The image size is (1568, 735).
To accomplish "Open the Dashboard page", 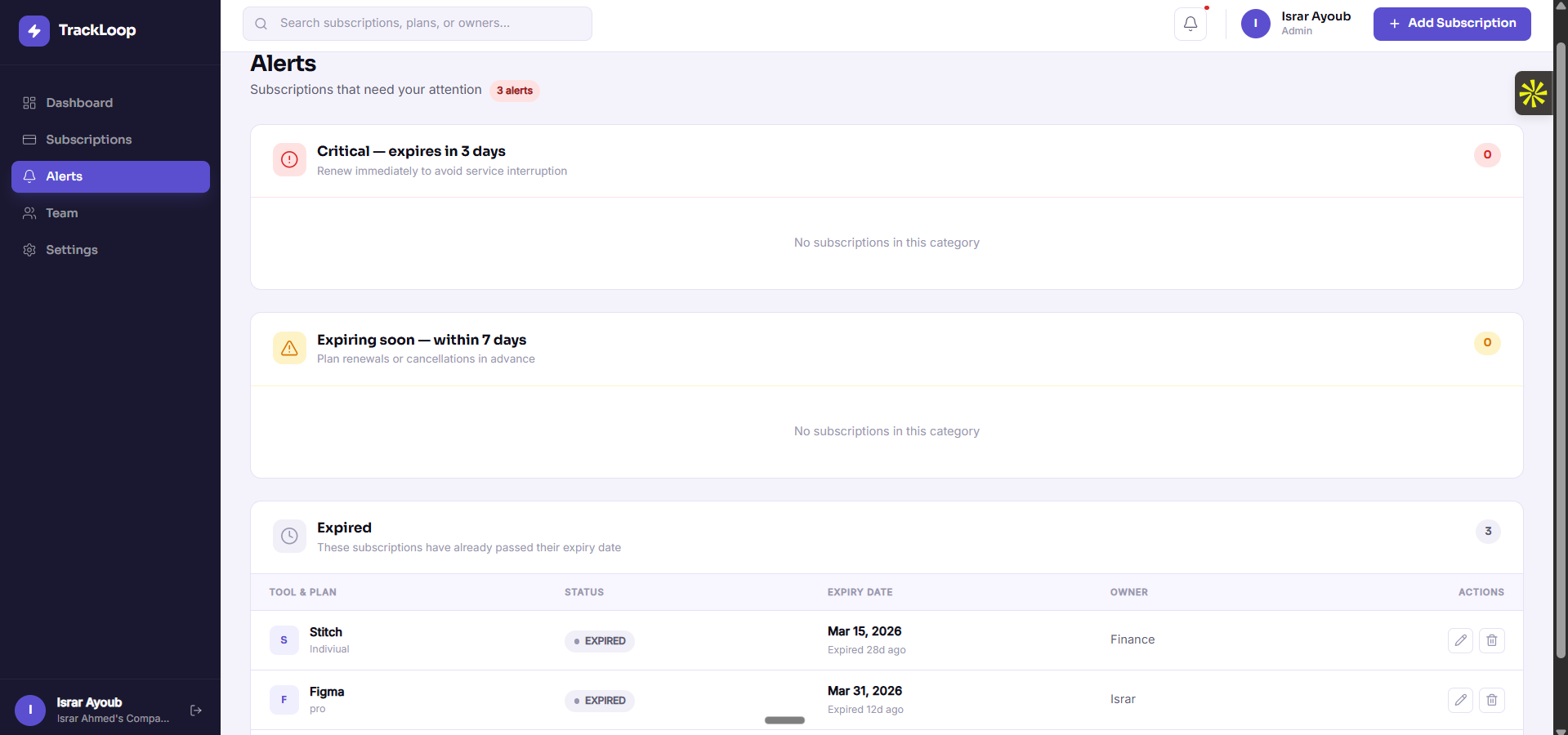I will point(79,103).
